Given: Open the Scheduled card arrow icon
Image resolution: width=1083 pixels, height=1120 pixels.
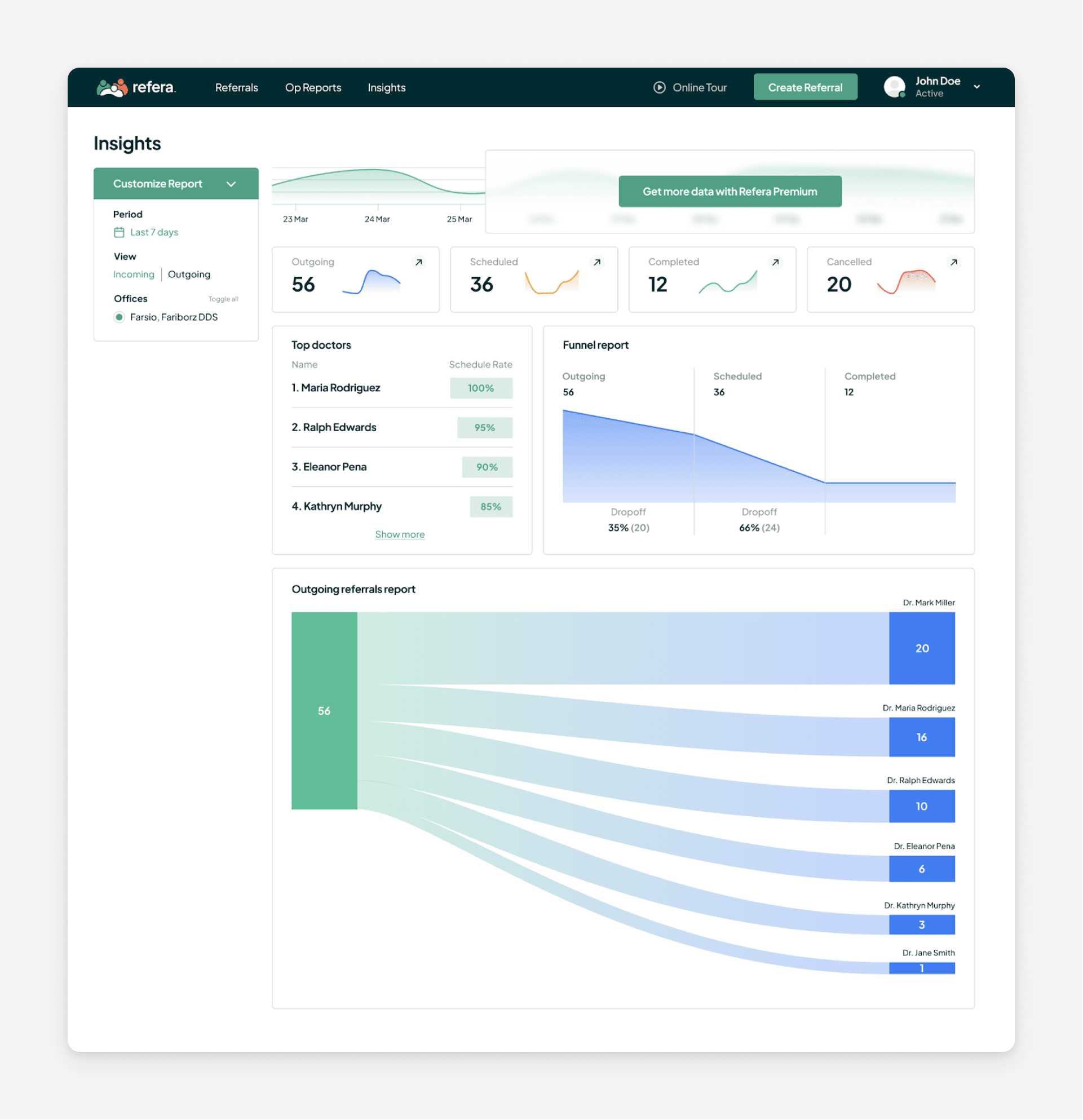Looking at the screenshot, I should coord(596,262).
